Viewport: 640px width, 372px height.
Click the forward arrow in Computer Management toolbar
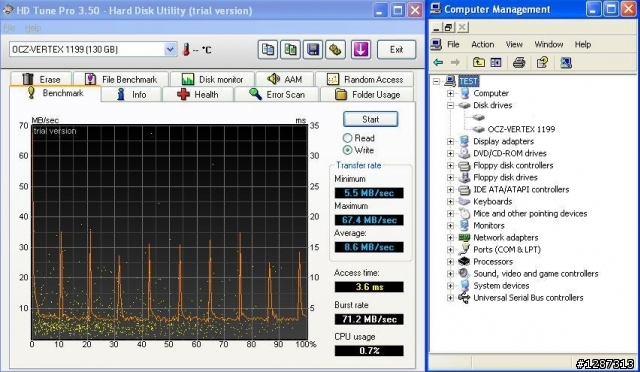click(x=455, y=62)
